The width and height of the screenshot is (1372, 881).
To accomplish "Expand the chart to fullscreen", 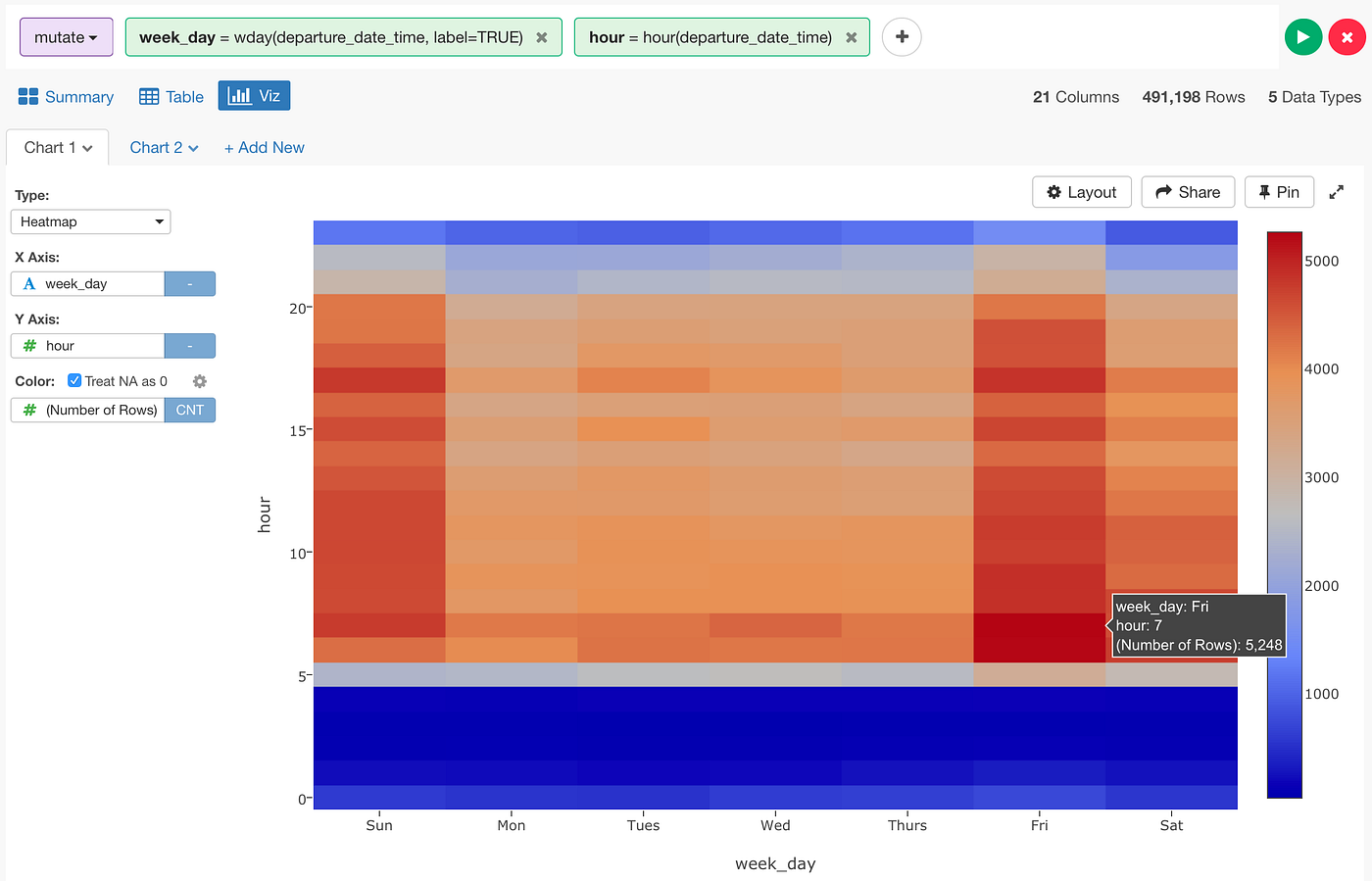I will tap(1337, 192).
